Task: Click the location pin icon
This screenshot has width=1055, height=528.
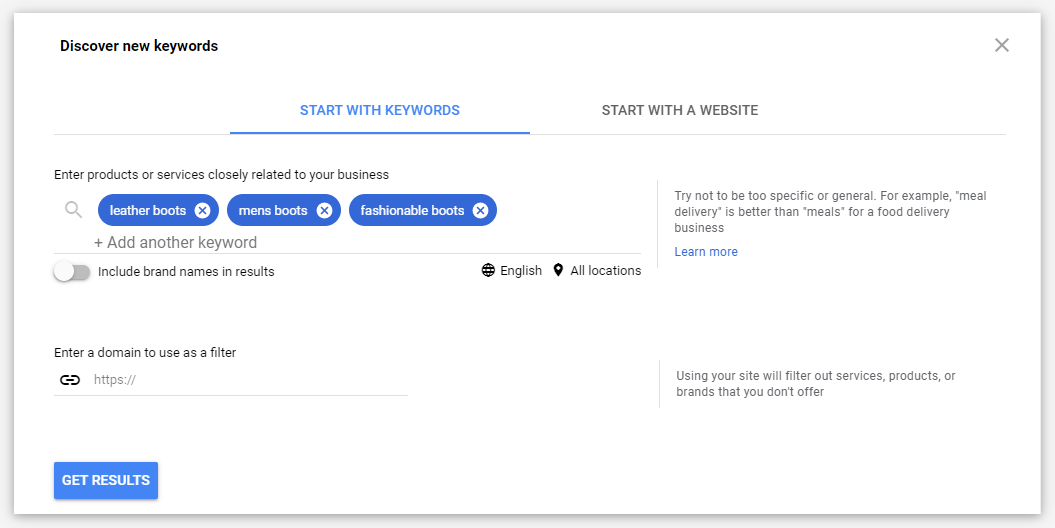Action: pyautogui.click(x=558, y=270)
